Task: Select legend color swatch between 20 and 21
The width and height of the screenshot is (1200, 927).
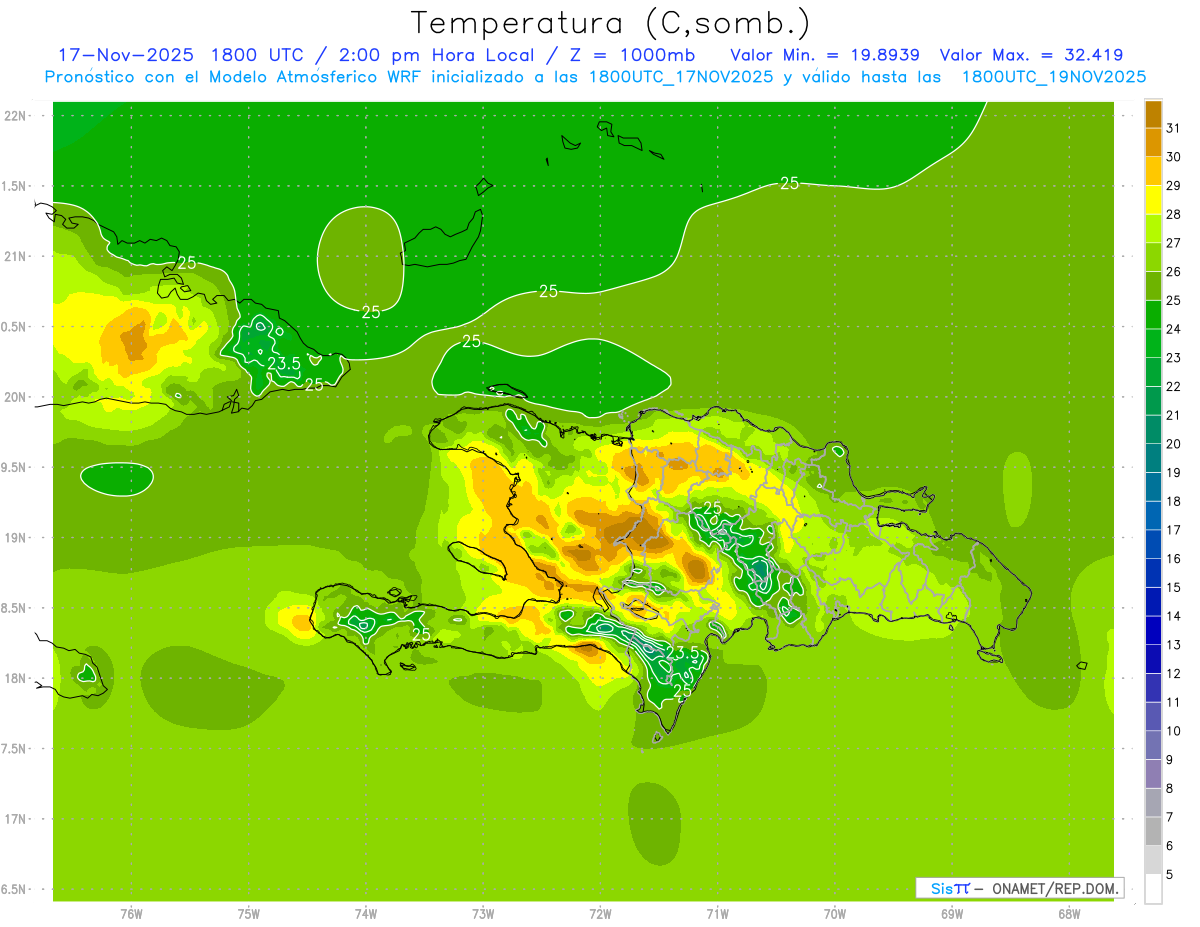Action: point(1153,429)
